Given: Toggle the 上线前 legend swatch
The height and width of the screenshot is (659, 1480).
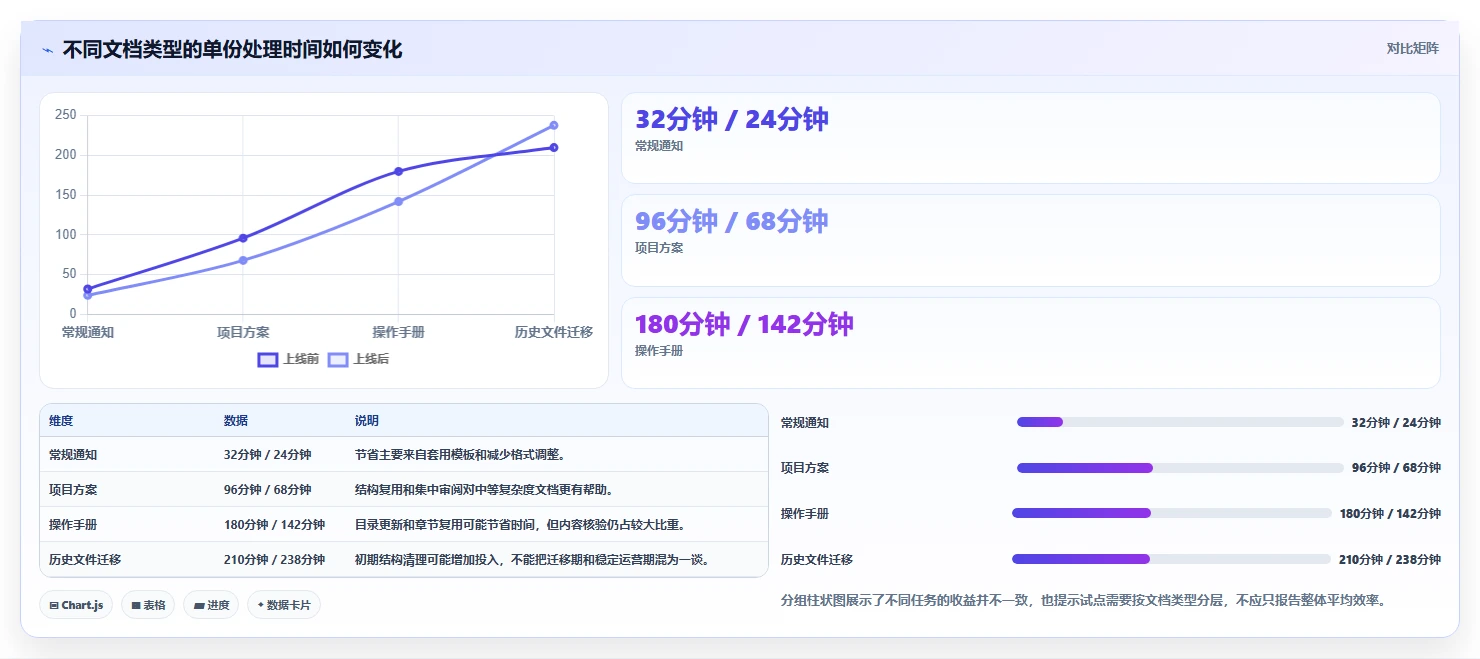Looking at the screenshot, I should click(267, 360).
